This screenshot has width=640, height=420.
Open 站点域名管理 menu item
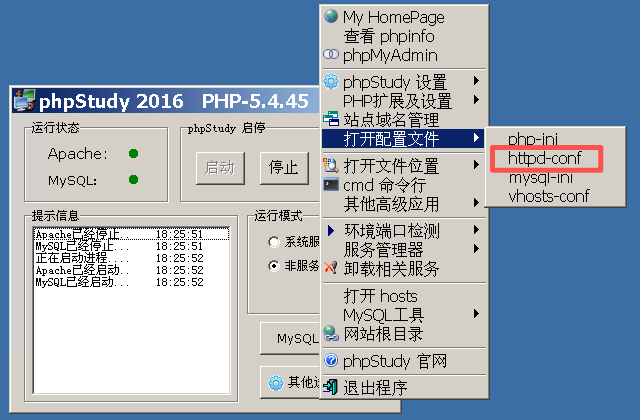[404, 120]
